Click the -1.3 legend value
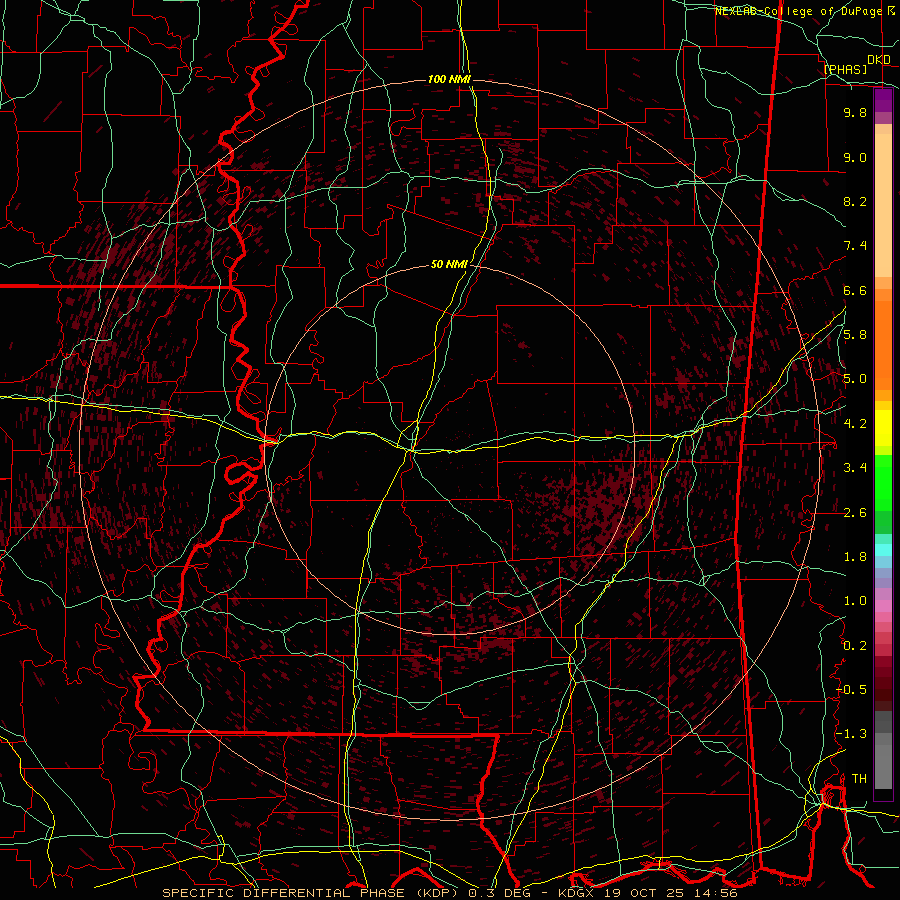Screen dimensions: 900x900 click(x=852, y=734)
